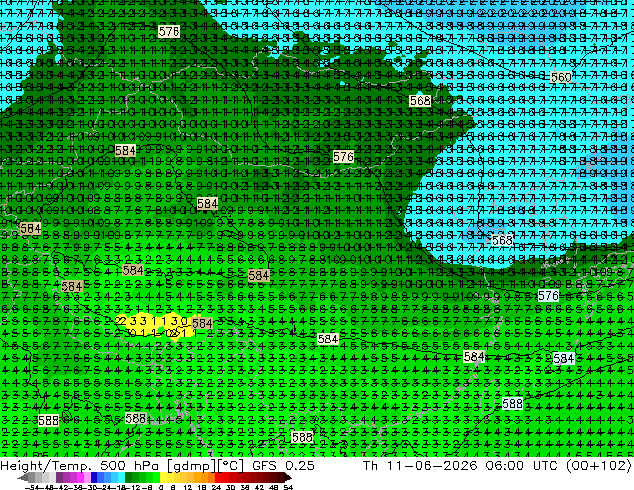The image size is (634, 490).
Task: Click the "[gdmp]" unit label
Action: point(191,466)
